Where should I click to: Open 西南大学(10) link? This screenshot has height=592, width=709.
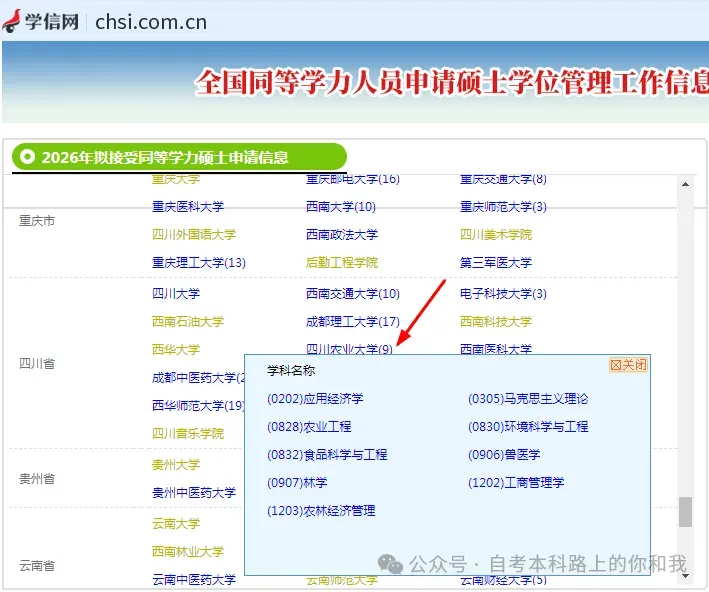341,207
